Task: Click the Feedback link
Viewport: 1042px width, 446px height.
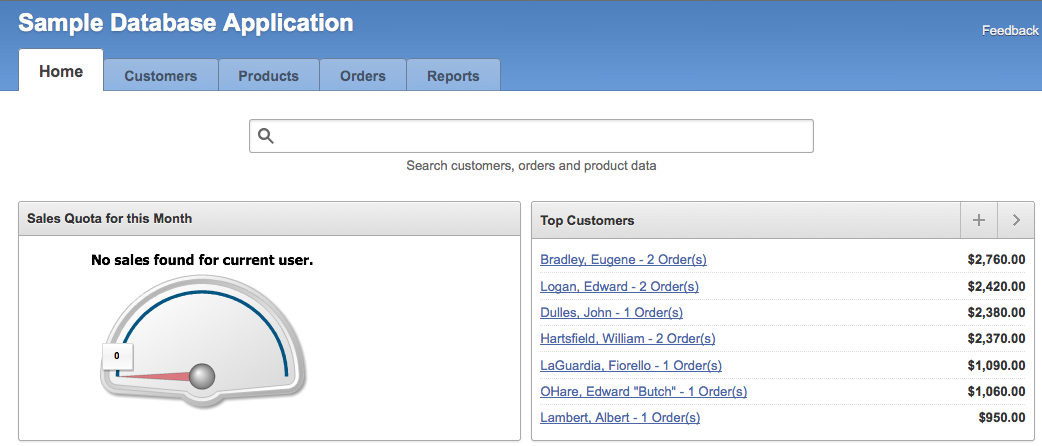Action: click(x=1010, y=31)
